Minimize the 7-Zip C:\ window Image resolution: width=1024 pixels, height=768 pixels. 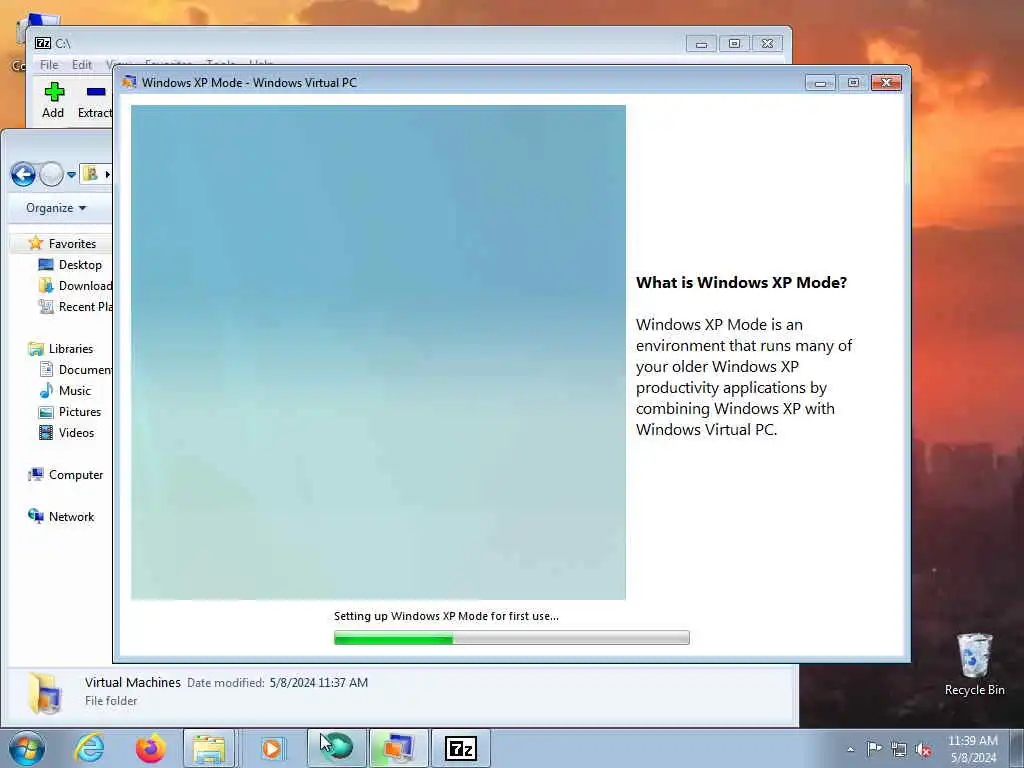(701, 44)
